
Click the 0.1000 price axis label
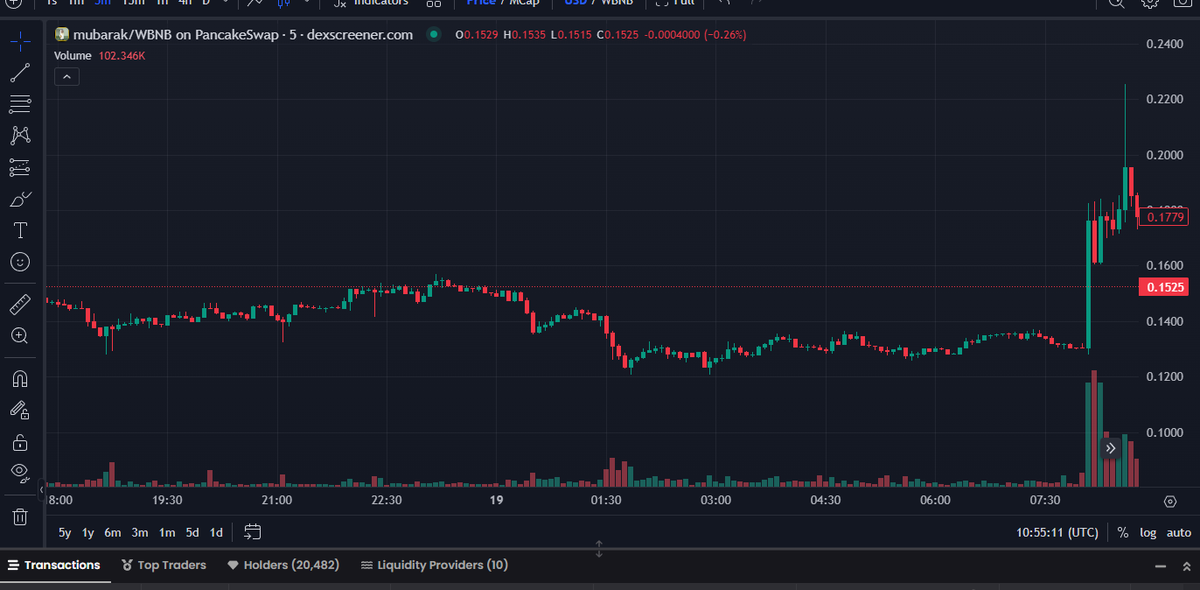(x=1165, y=433)
